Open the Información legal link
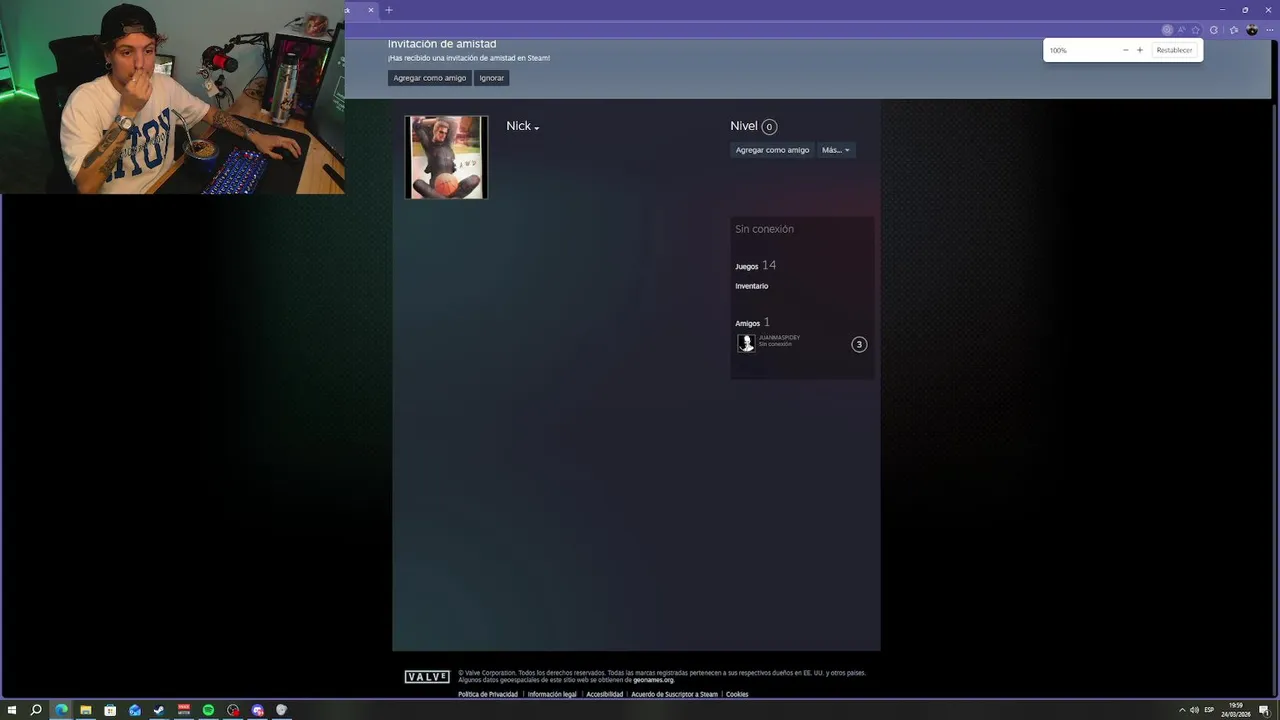Viewport: 1280px width, 720px height. [x=552, y=694]
